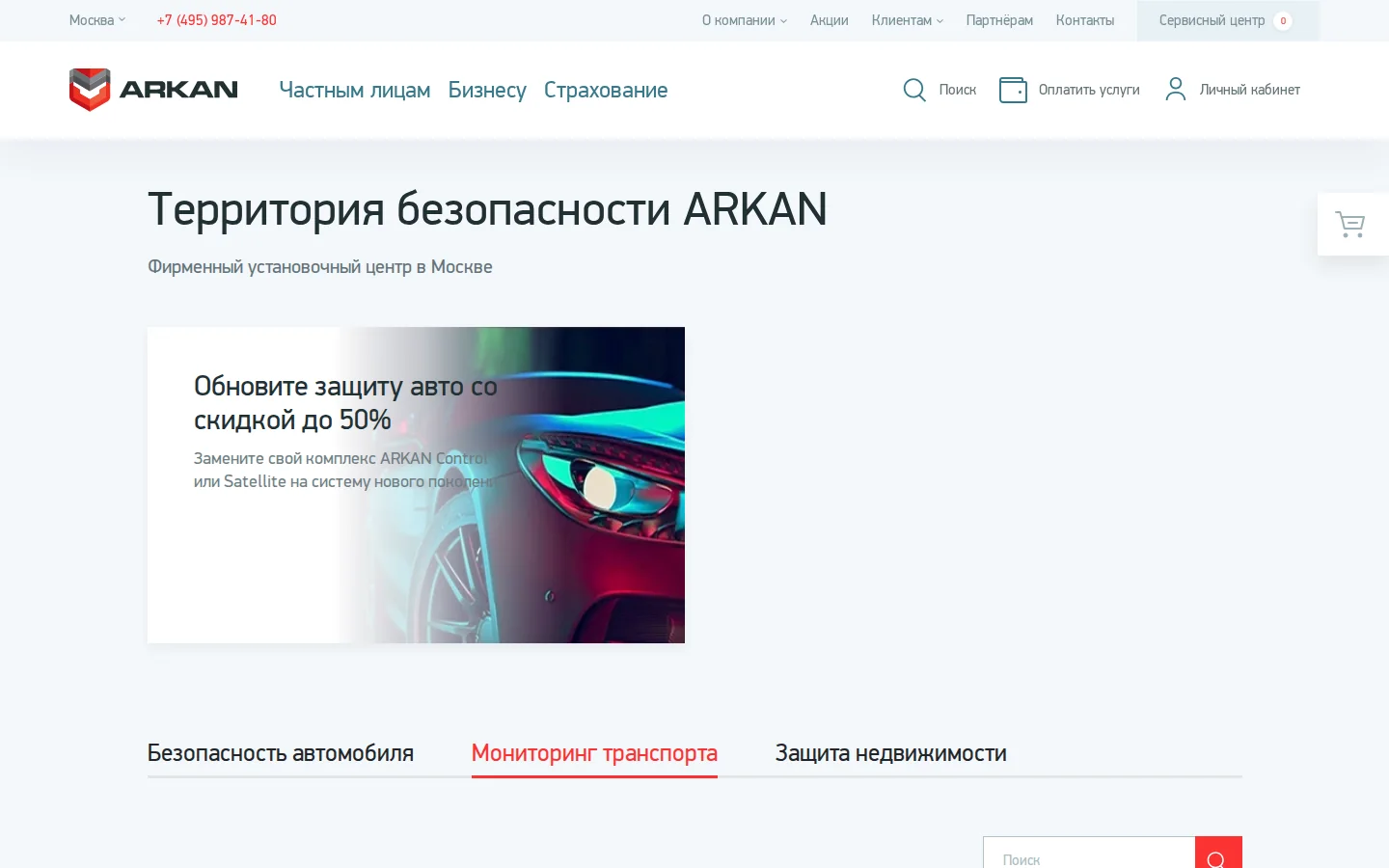Click the Территория безопасности ARKAN heading
The image size is (1389, 868).
[x=487, y=209]
